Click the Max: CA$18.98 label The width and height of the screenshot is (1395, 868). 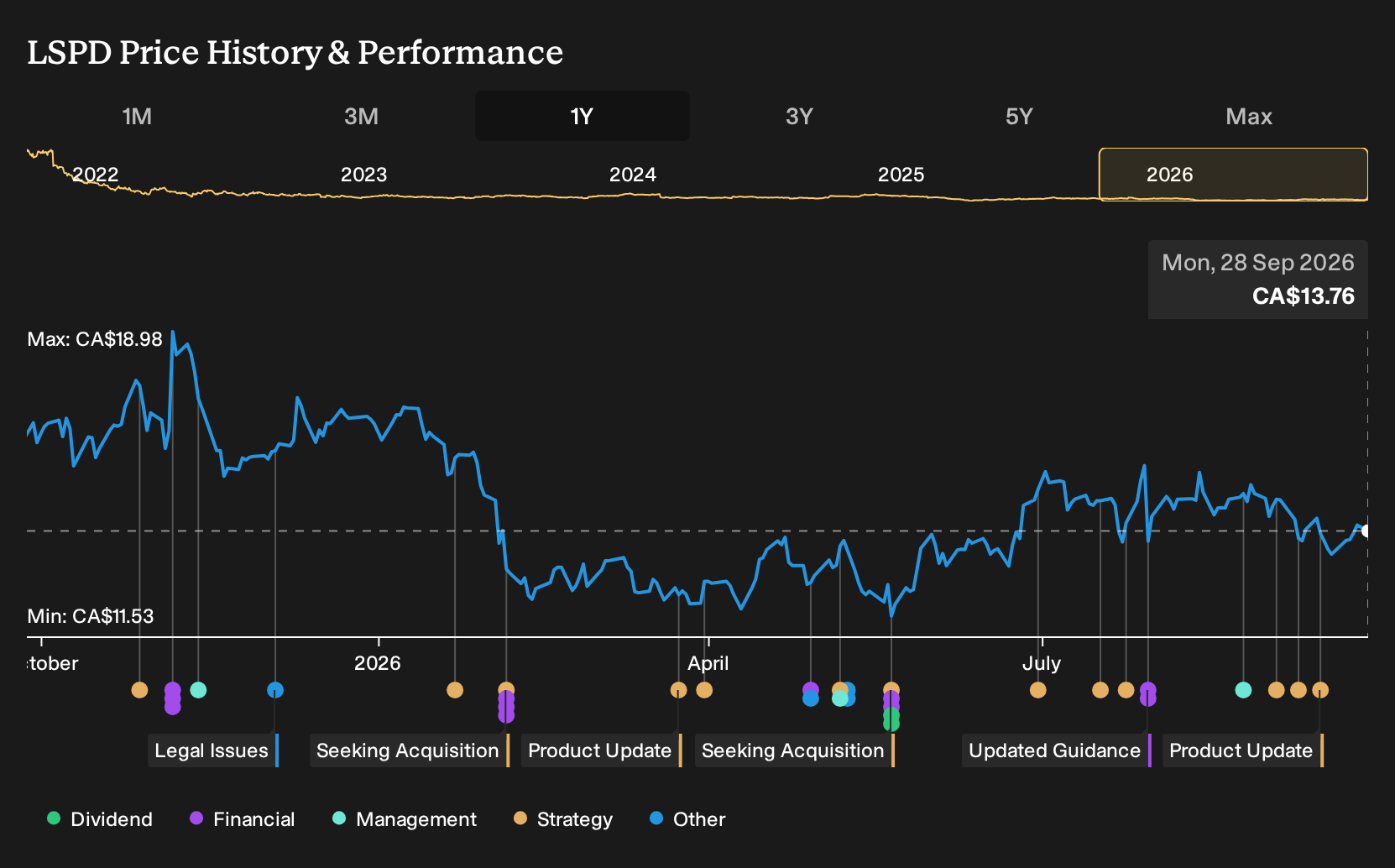[x=95, y=339]
